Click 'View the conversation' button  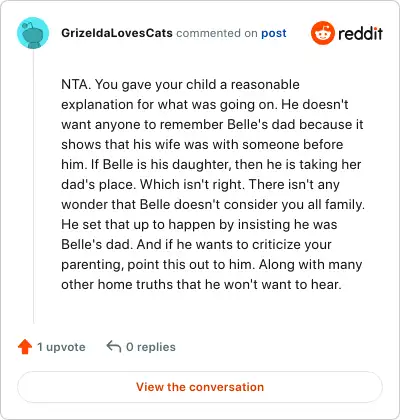click(200, 387)
